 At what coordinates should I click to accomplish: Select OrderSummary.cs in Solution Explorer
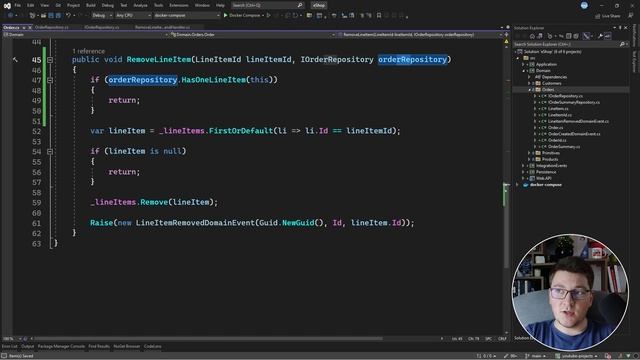click(x=564, y=147)
